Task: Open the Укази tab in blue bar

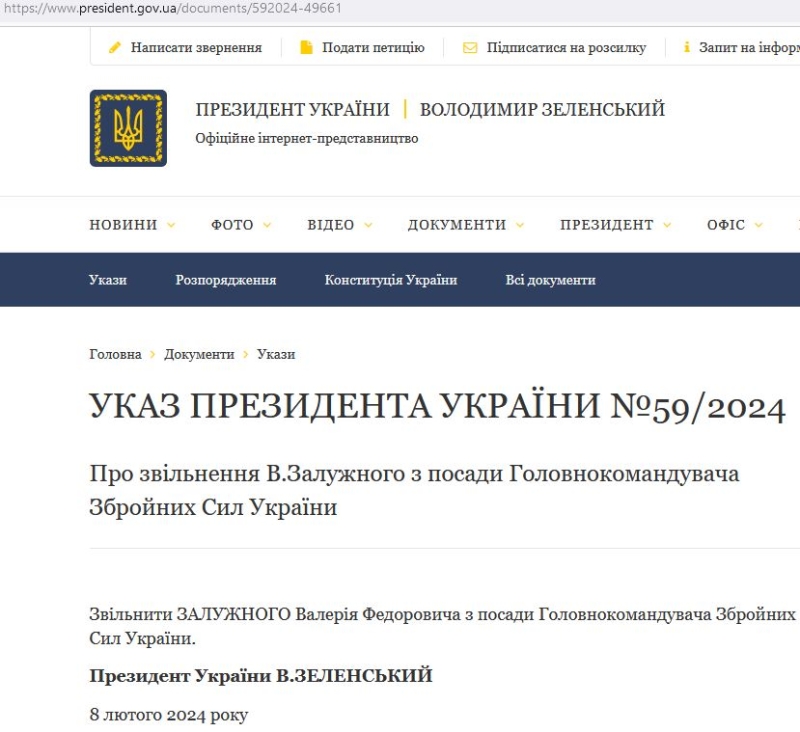Action: point(108,280)
